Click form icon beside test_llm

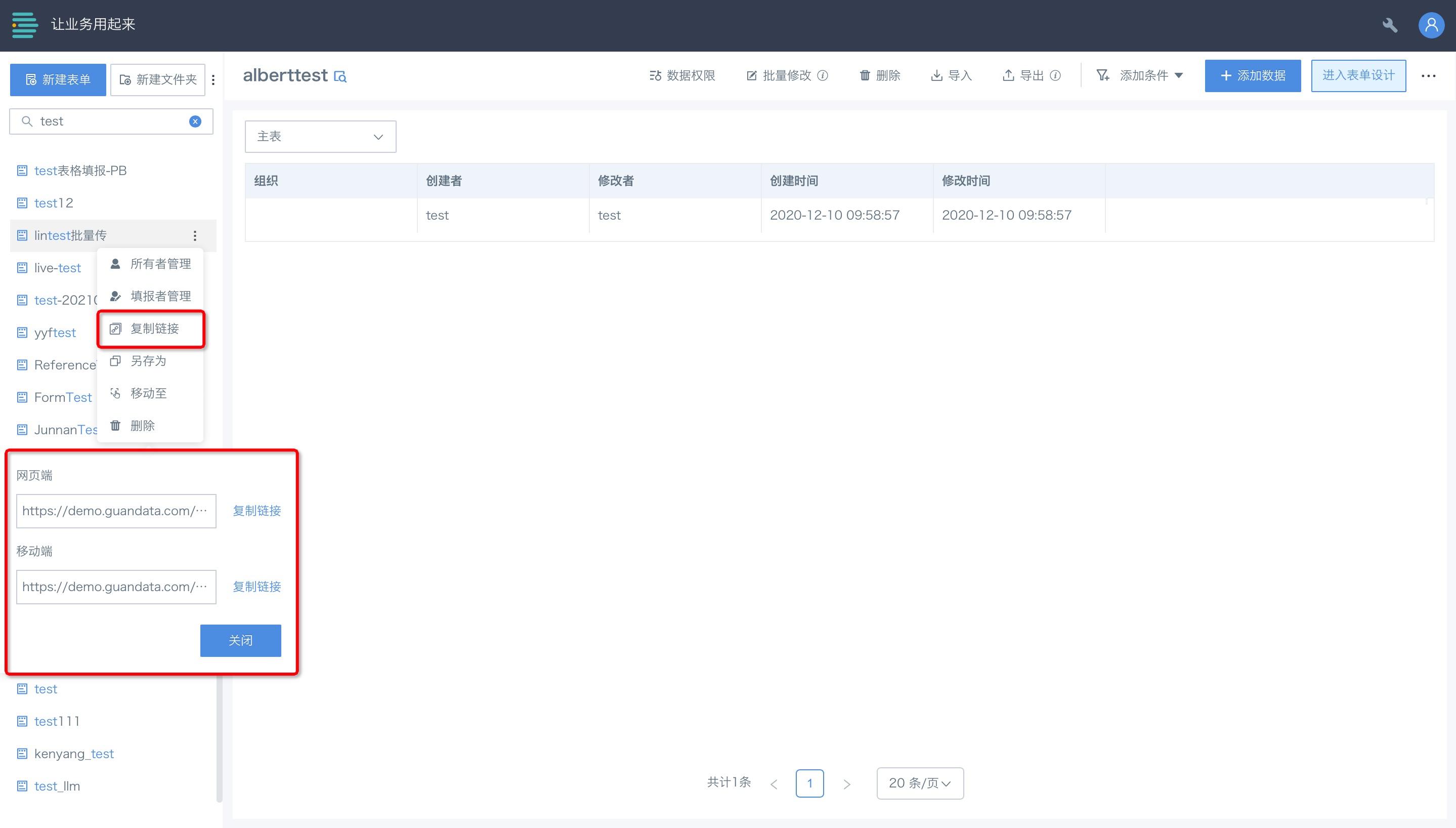pos(22,786)
